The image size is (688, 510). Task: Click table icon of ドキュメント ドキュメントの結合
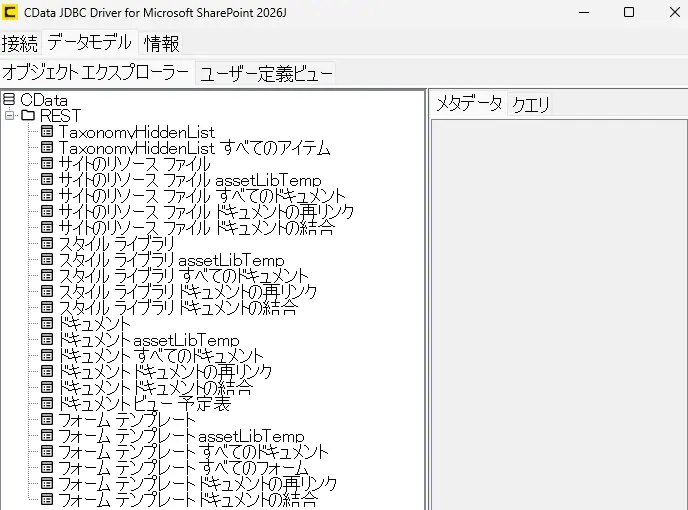click(x=47, y=387)
